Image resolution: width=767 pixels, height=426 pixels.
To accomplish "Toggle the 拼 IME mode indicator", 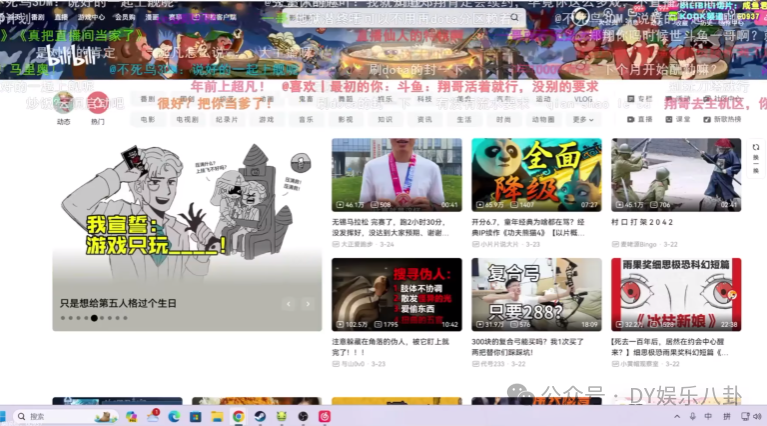I will click(727, 416).
